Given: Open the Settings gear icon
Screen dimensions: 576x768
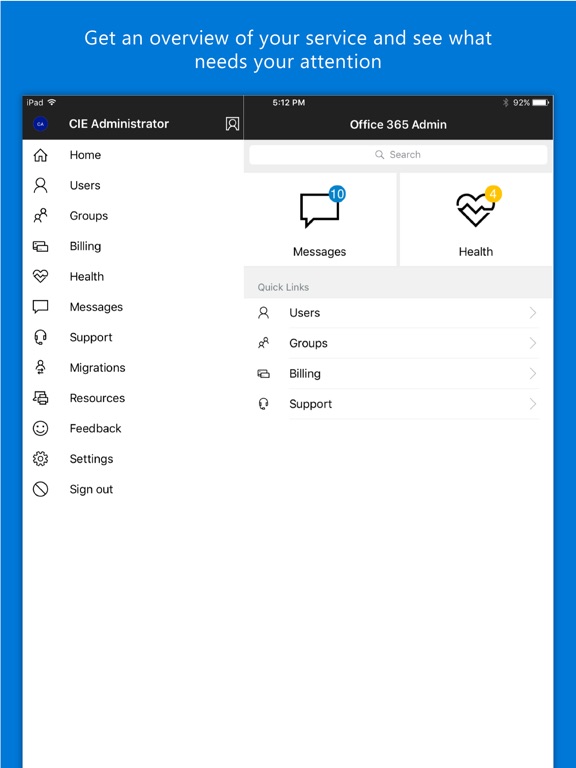Looking at the screenshot, I should [x=40, y=458].
